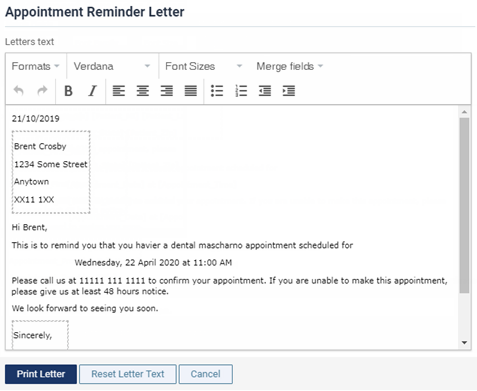Increase indent of paragraph
Viewport: 477px width, 391px height.
(x=289, y=91)
